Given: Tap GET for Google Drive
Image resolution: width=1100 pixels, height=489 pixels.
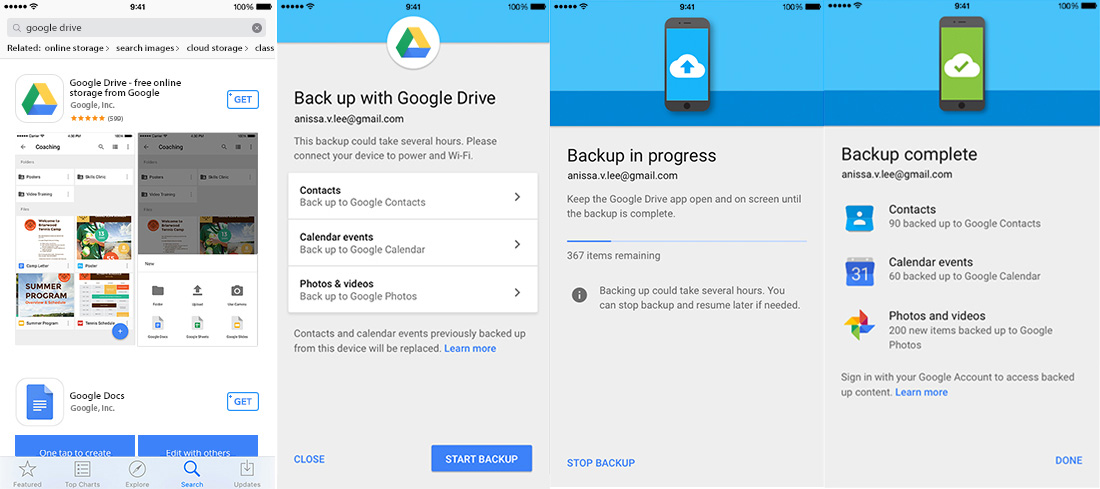Looking at the screenshot, I should (243, 99).
